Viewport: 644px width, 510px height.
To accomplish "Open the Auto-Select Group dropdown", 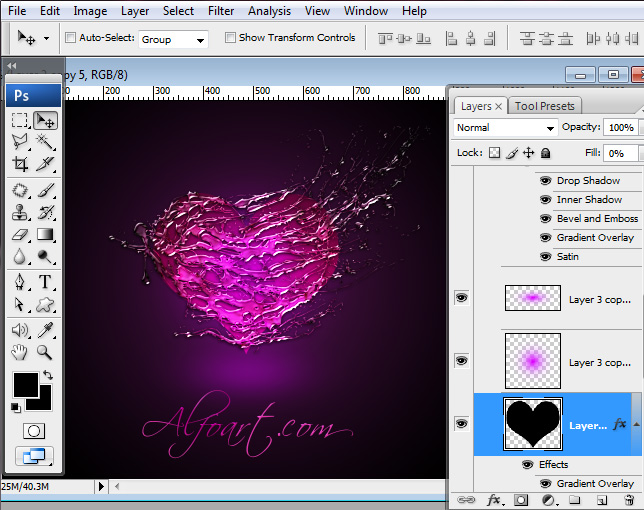I will click(x=172, y=39).
